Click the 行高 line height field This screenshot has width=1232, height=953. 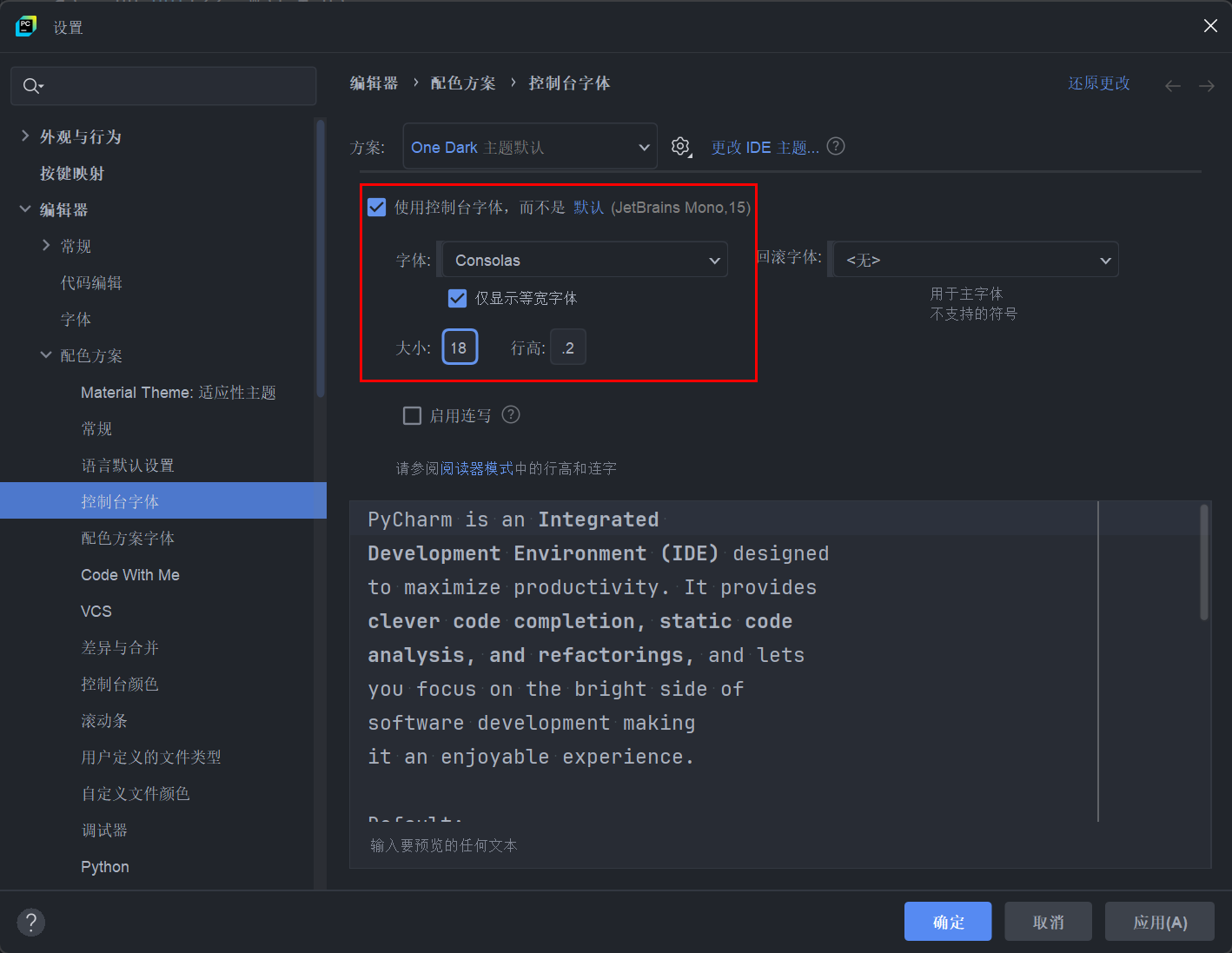tap(568, 347)
